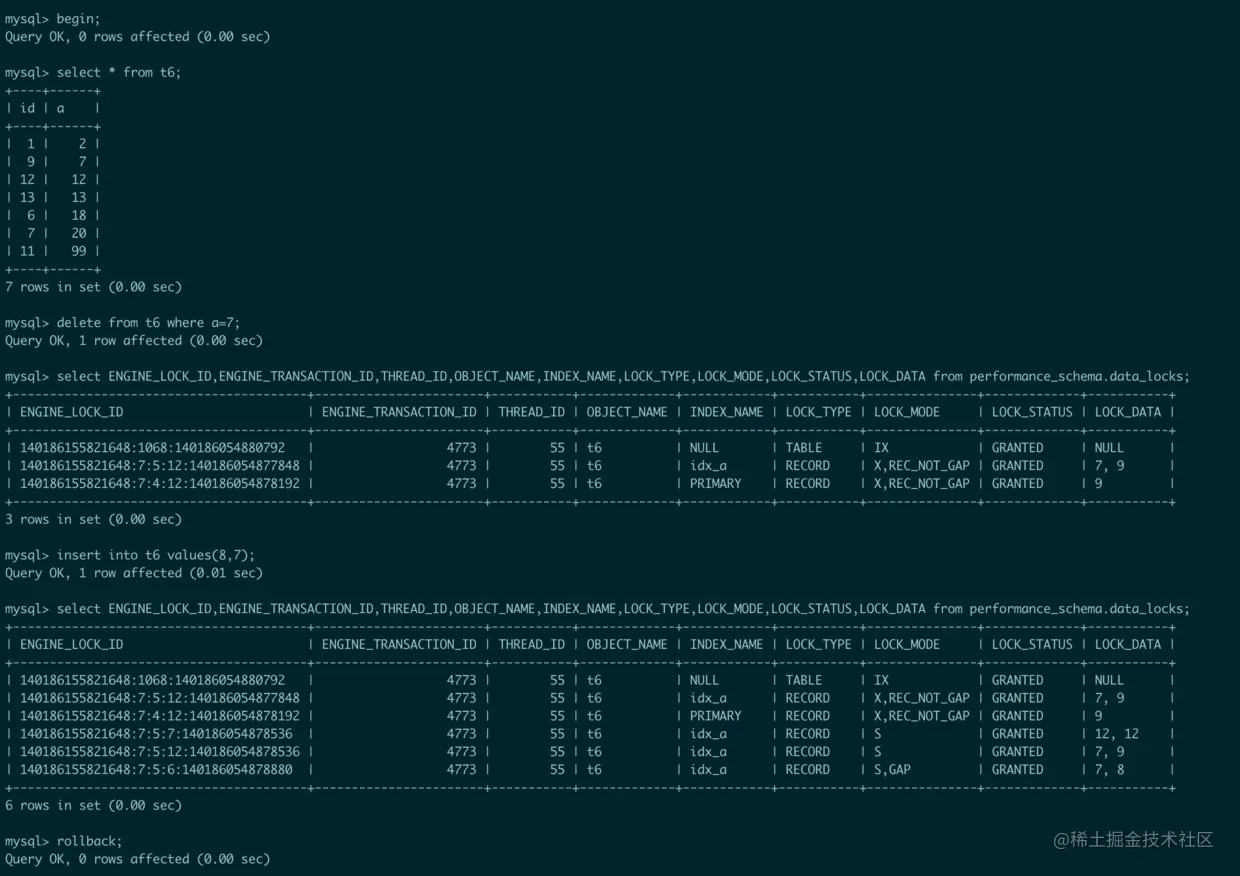The height and width of the screenshot is (876, 1240).
Task: Click the t6 row with id 11, a 99
Action: [x=52, y=252]
